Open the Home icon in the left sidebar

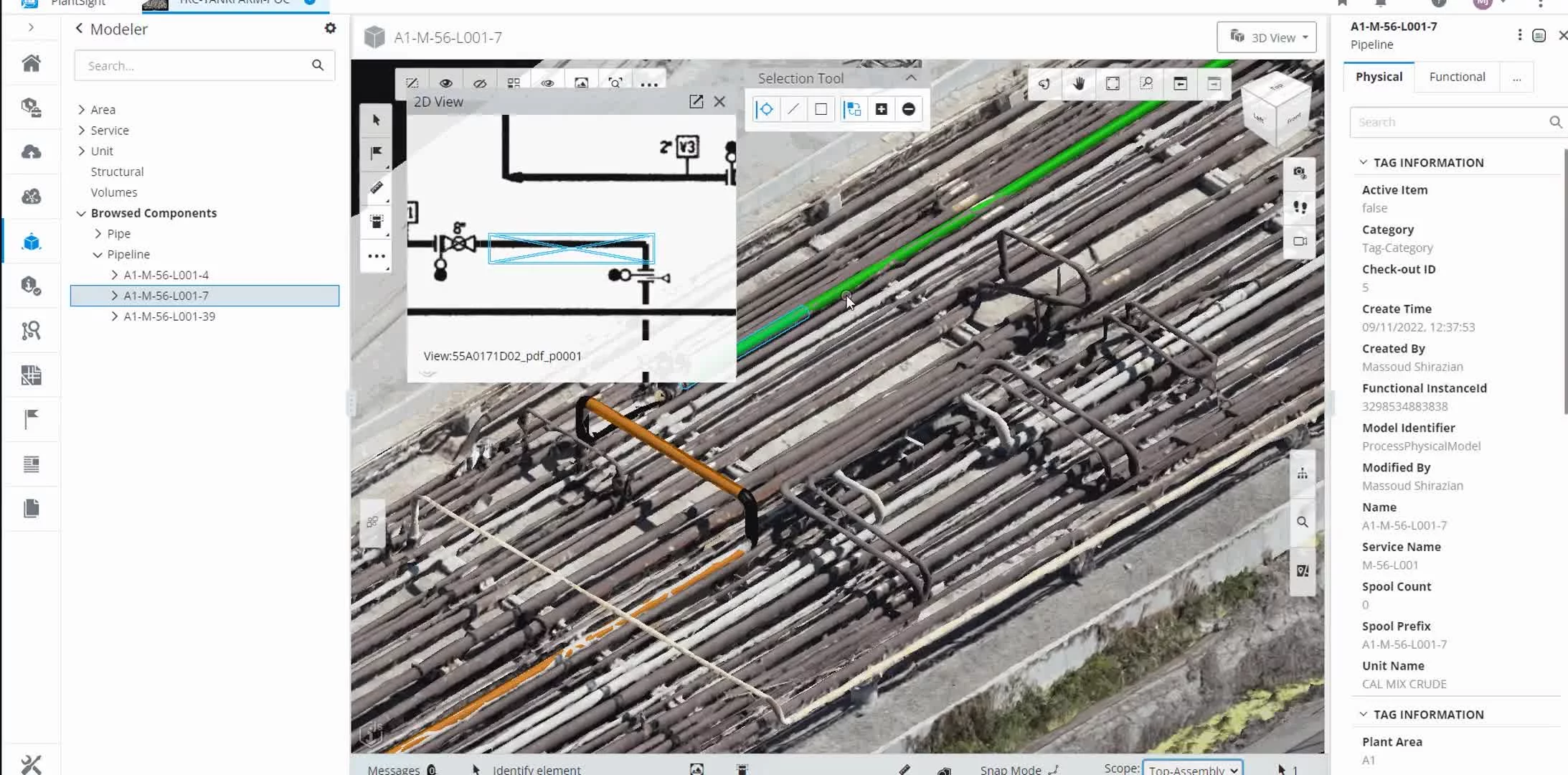click(x=32, y=63)
